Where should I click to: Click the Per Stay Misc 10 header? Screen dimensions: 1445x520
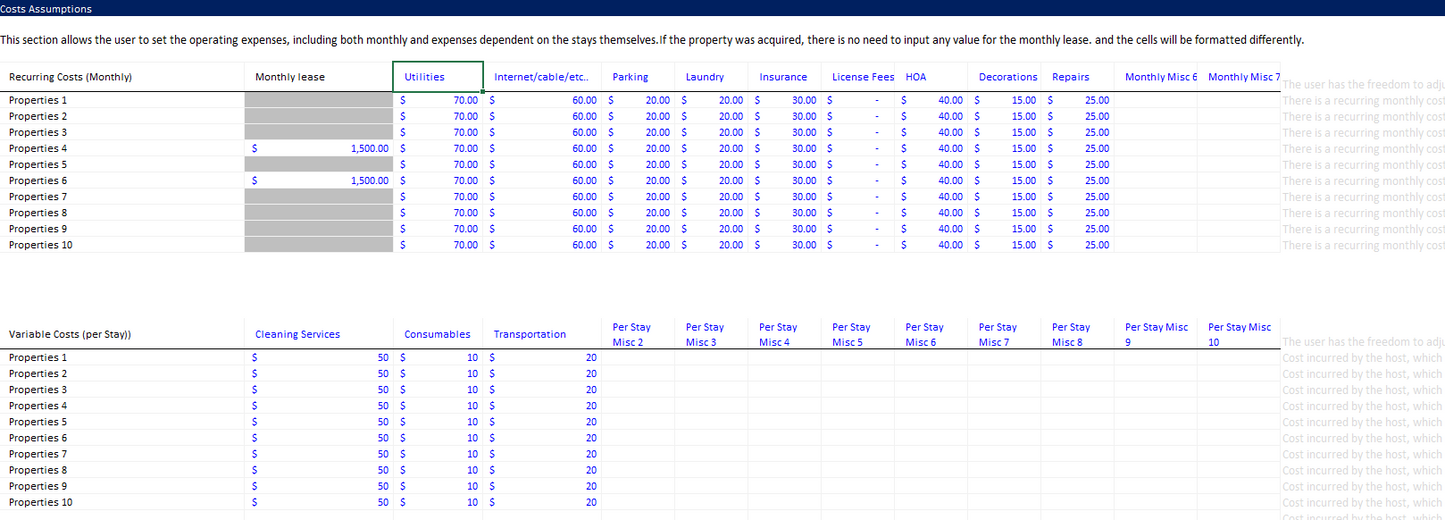pyautogui.click(x=1239, y=335)
